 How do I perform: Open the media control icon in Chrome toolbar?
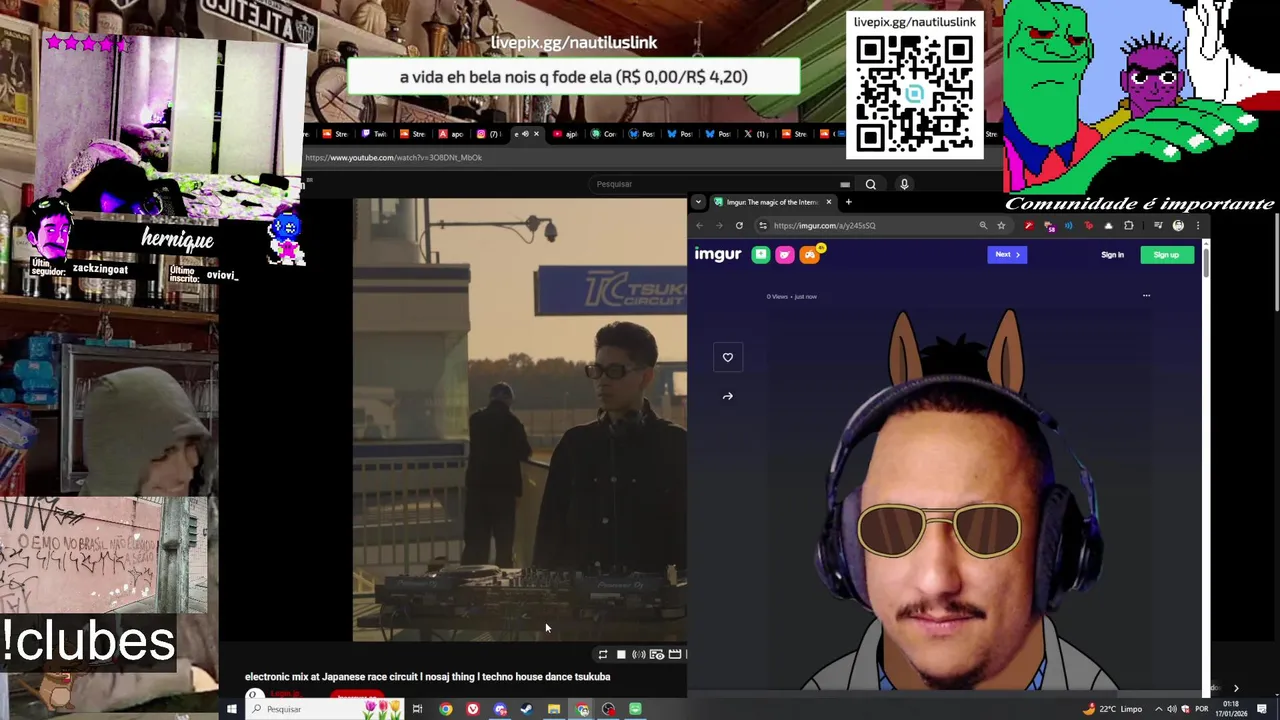click(x=1158, y=226)
